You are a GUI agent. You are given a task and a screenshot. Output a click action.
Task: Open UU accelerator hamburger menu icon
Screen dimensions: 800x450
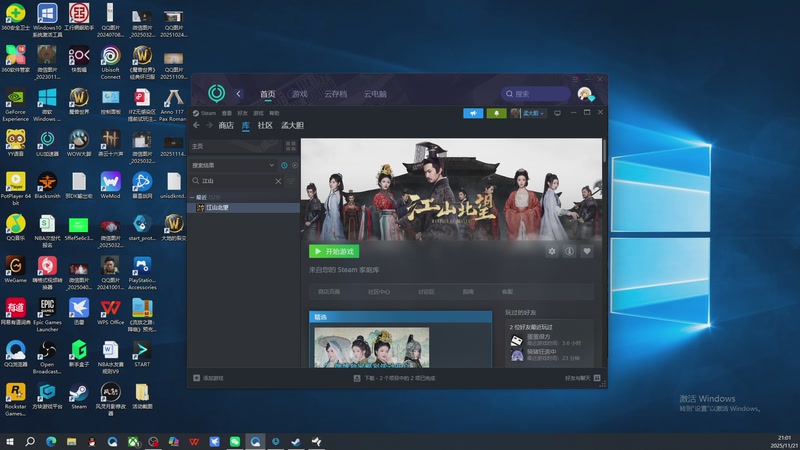(575, 79)
